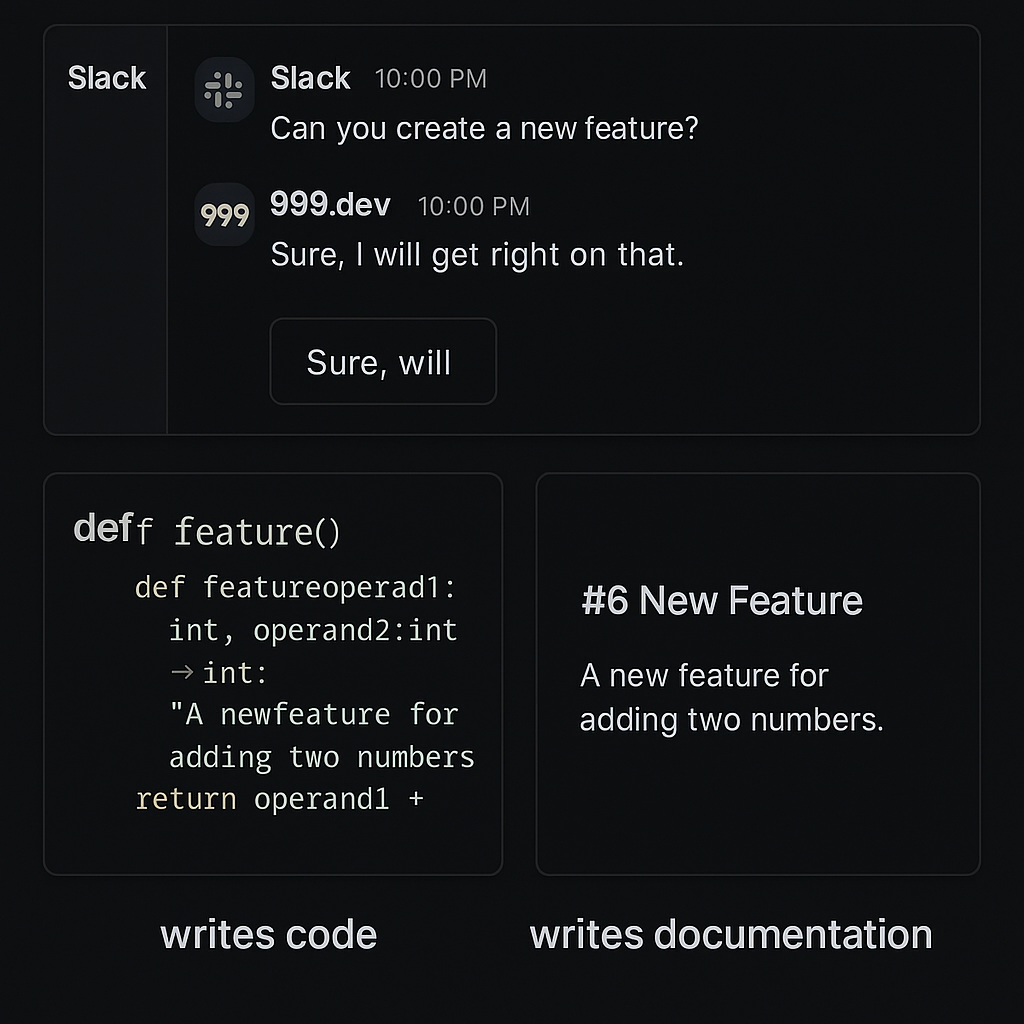This screenshot has width=1024, height=1024.
Task: Click the 'adding two numbers' code line
Action: click(x=321, y=758)
